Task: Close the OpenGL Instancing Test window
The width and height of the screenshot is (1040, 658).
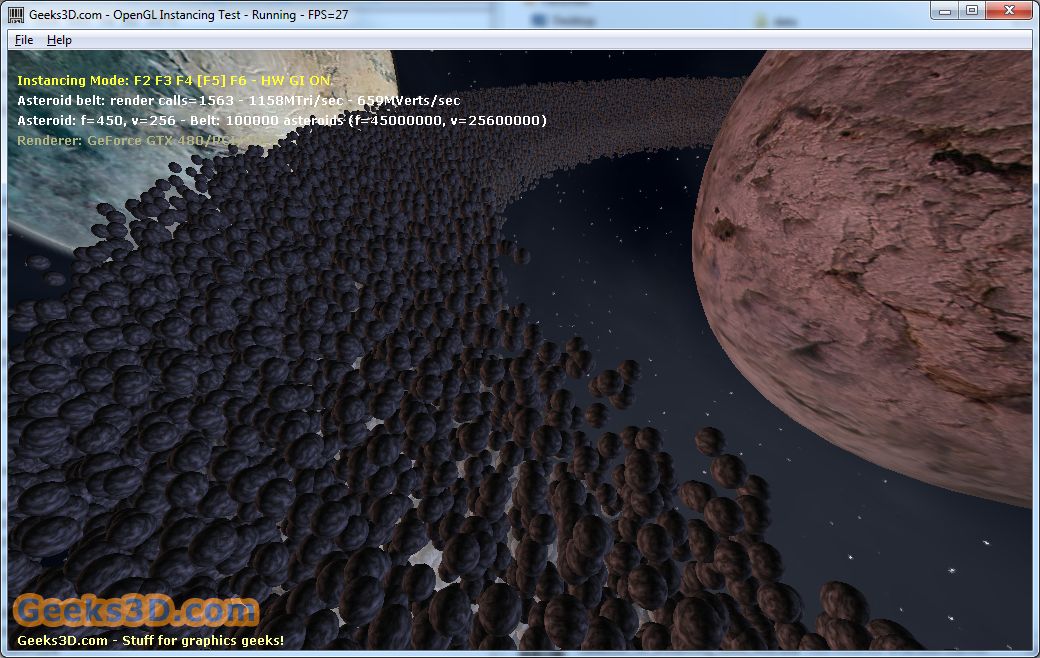Action: point(1009,11)
